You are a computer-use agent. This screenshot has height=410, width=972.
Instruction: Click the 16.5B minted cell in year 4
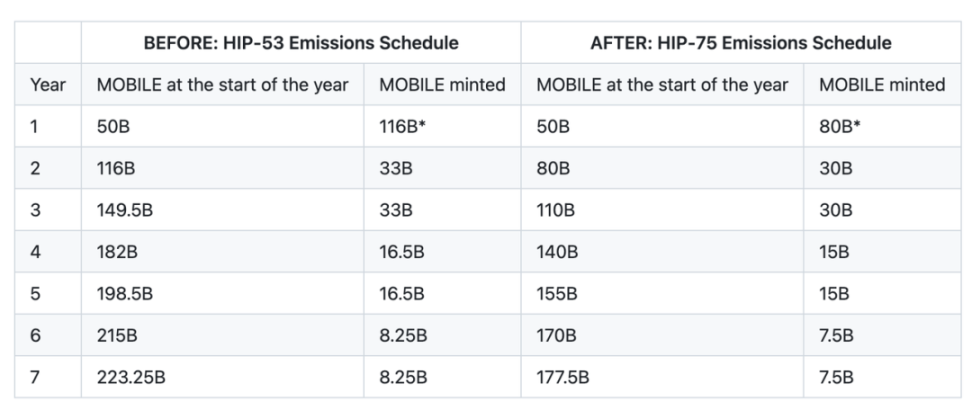442,251
